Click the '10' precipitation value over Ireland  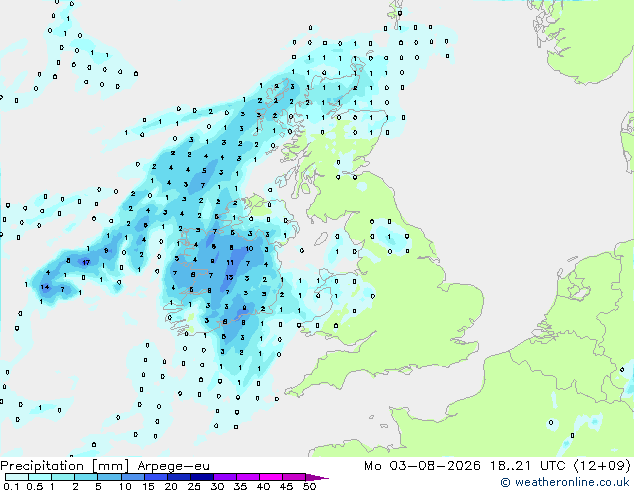click(249, 248)
